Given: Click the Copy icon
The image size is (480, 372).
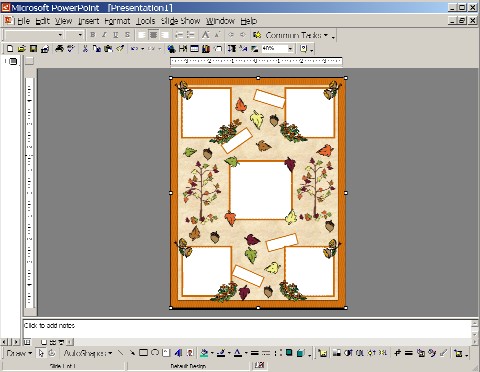Looking at the screenshot, I should pos(97,49).
